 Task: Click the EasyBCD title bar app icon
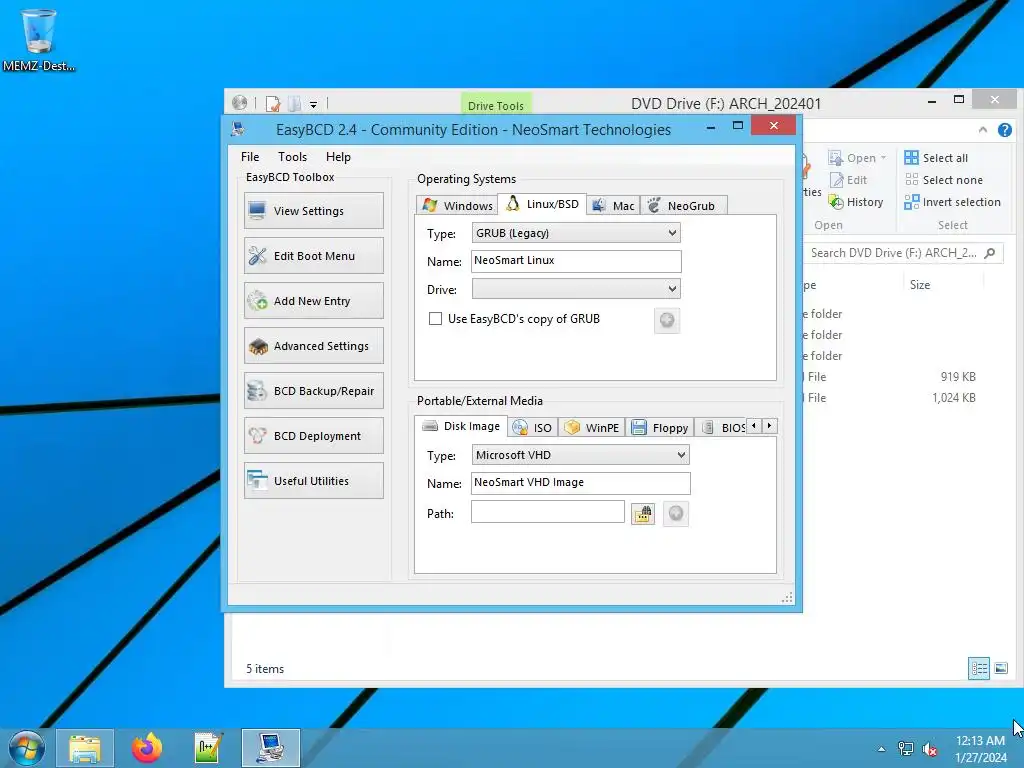click(239, 129)
